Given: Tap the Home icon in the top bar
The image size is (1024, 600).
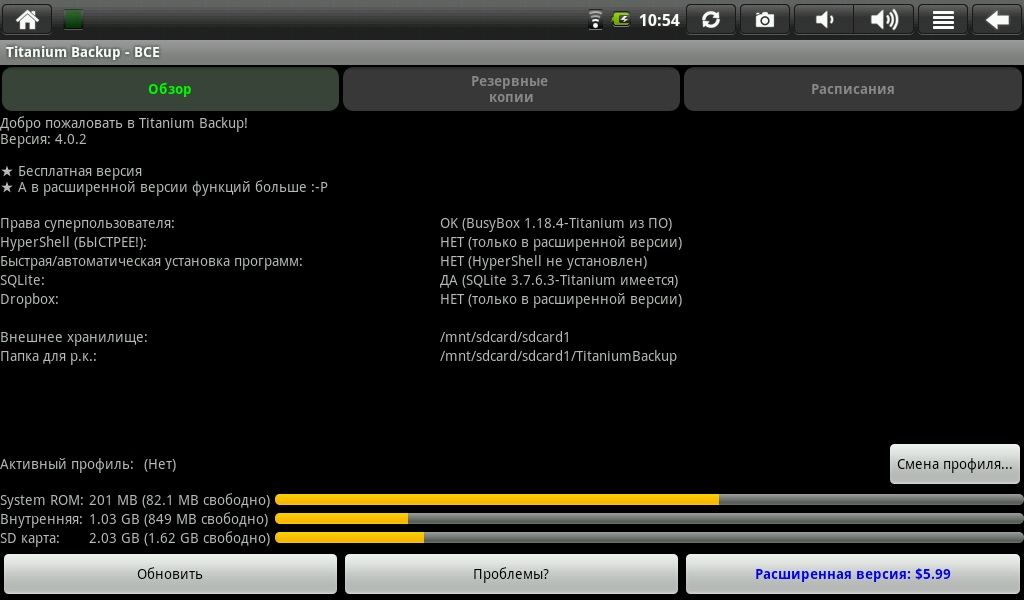Looking at the screenshot, I should [27, 20].
